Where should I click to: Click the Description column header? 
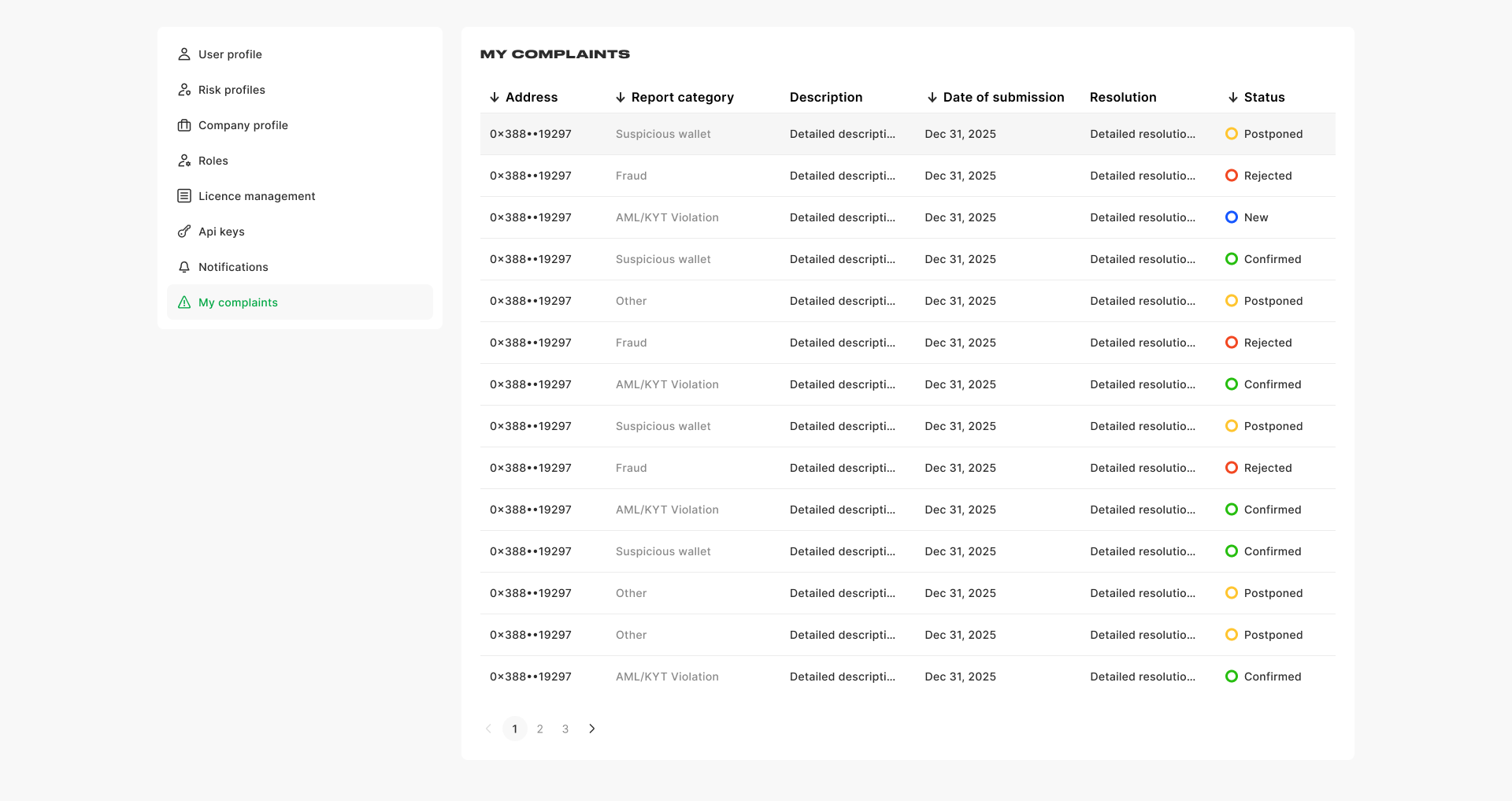coord(826,98)
